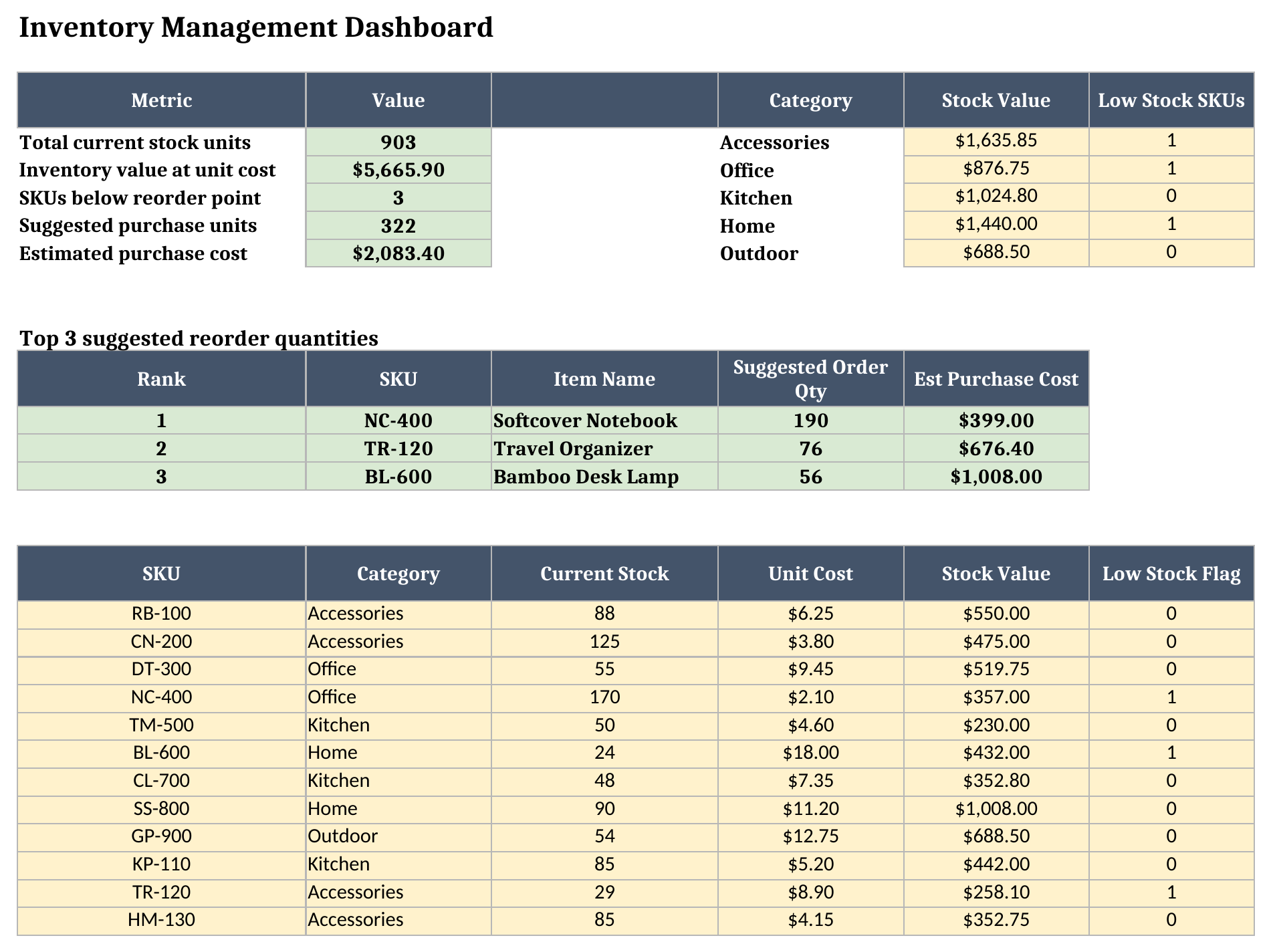Click the $357.00 stock value cell
Screen dimensions: 1271x952
point(996,697)
